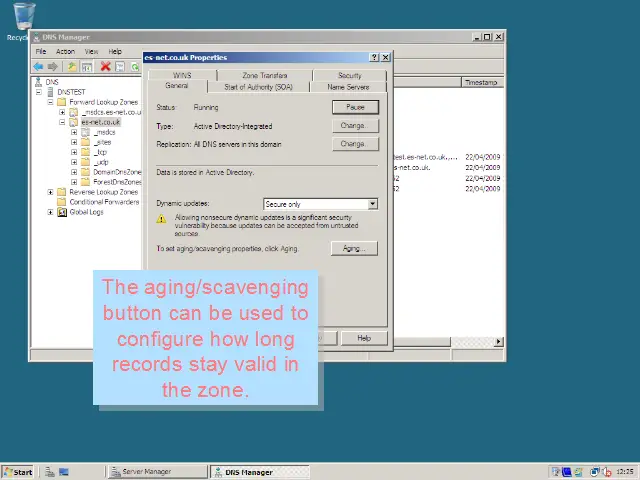Open the Dynamic updates dropdown
Image resolution: width=640 pixels, height=480 pixels.
pyautogui.click(x=372, y=204)
